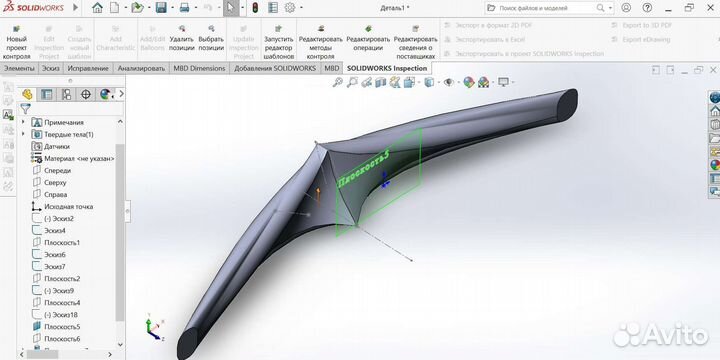
Task: Create a new document
Action: pos(114,8)
